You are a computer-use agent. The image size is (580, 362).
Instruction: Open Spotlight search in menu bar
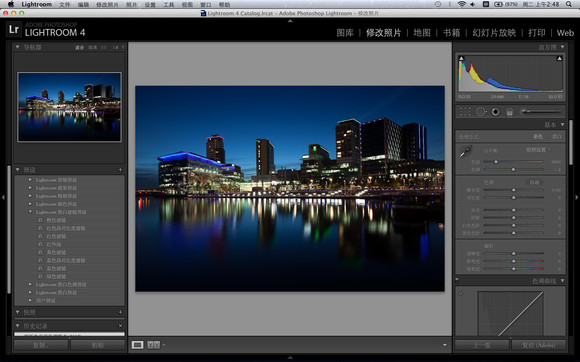[x=569, y=4]
